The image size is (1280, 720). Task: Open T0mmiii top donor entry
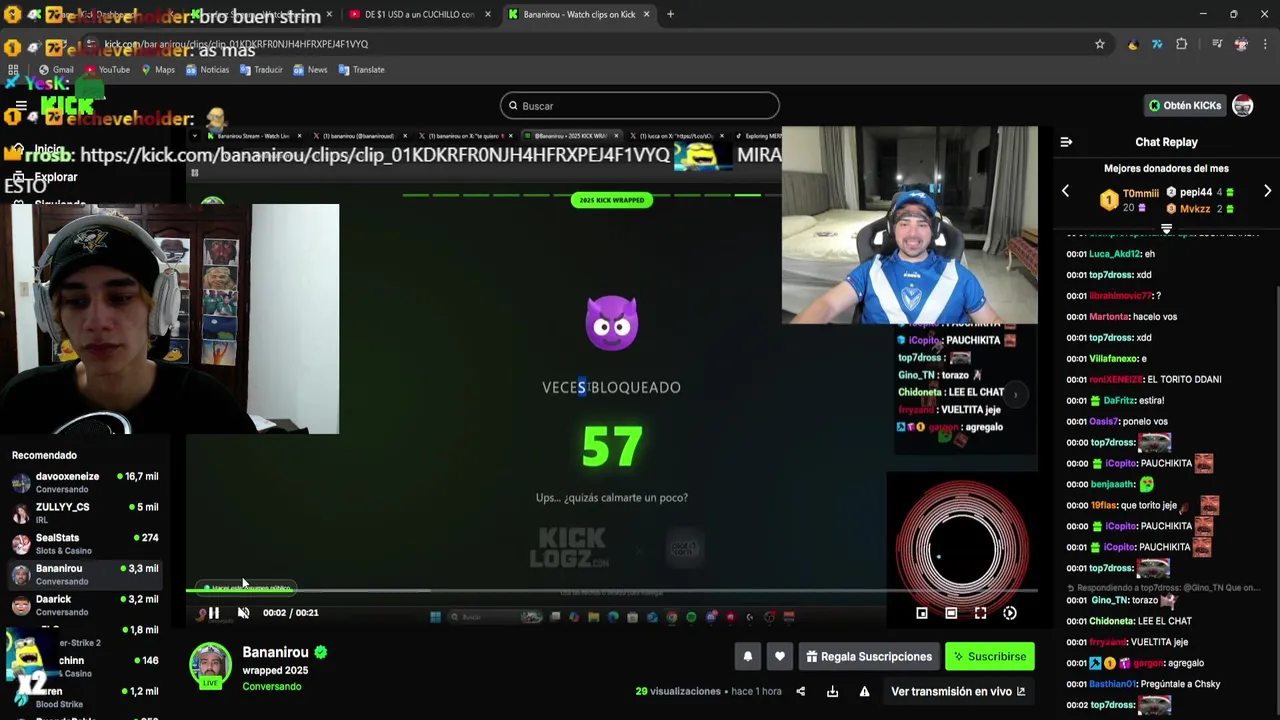click(x=1129, y=200)
